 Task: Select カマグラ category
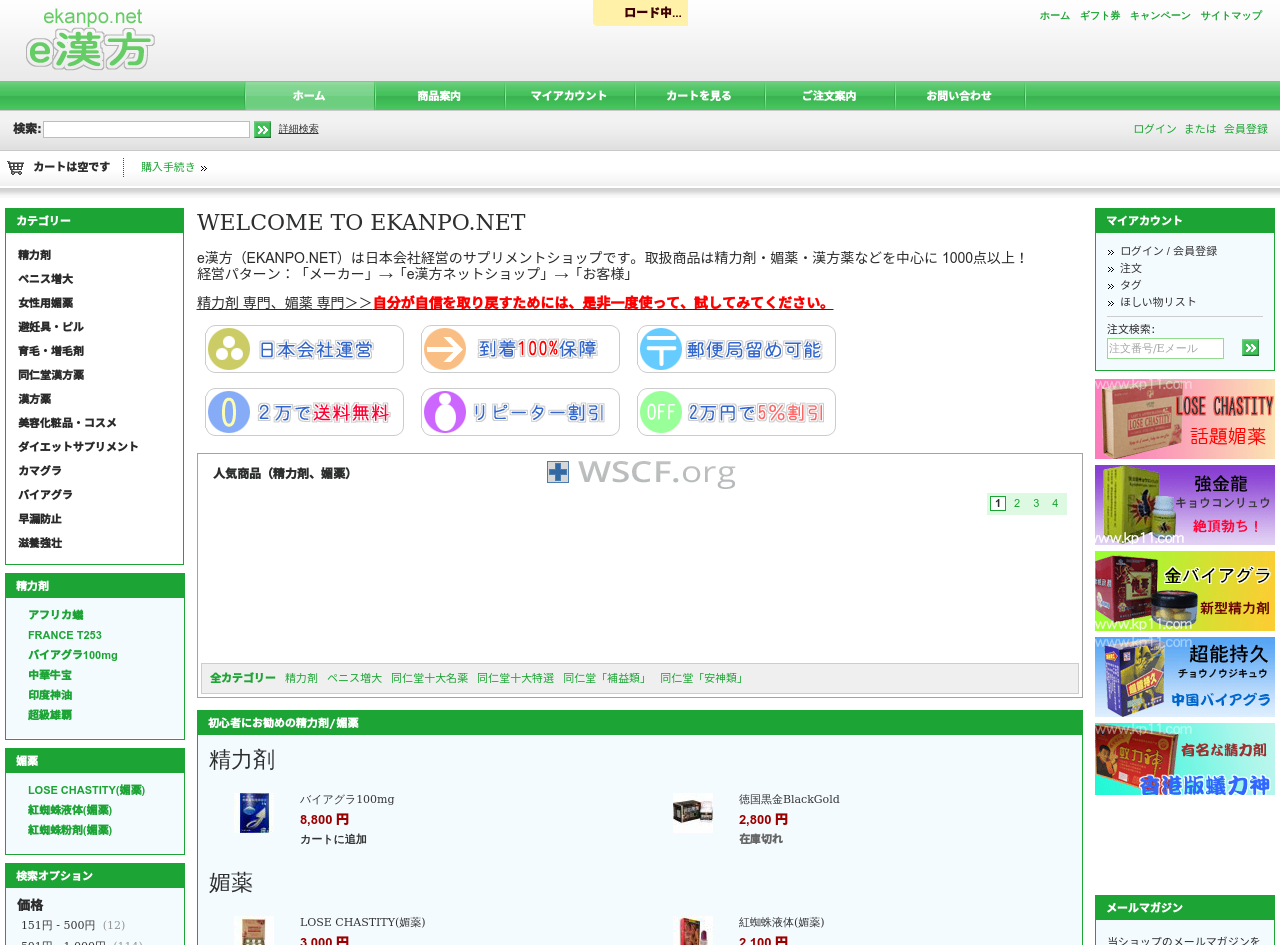(39, 471)
